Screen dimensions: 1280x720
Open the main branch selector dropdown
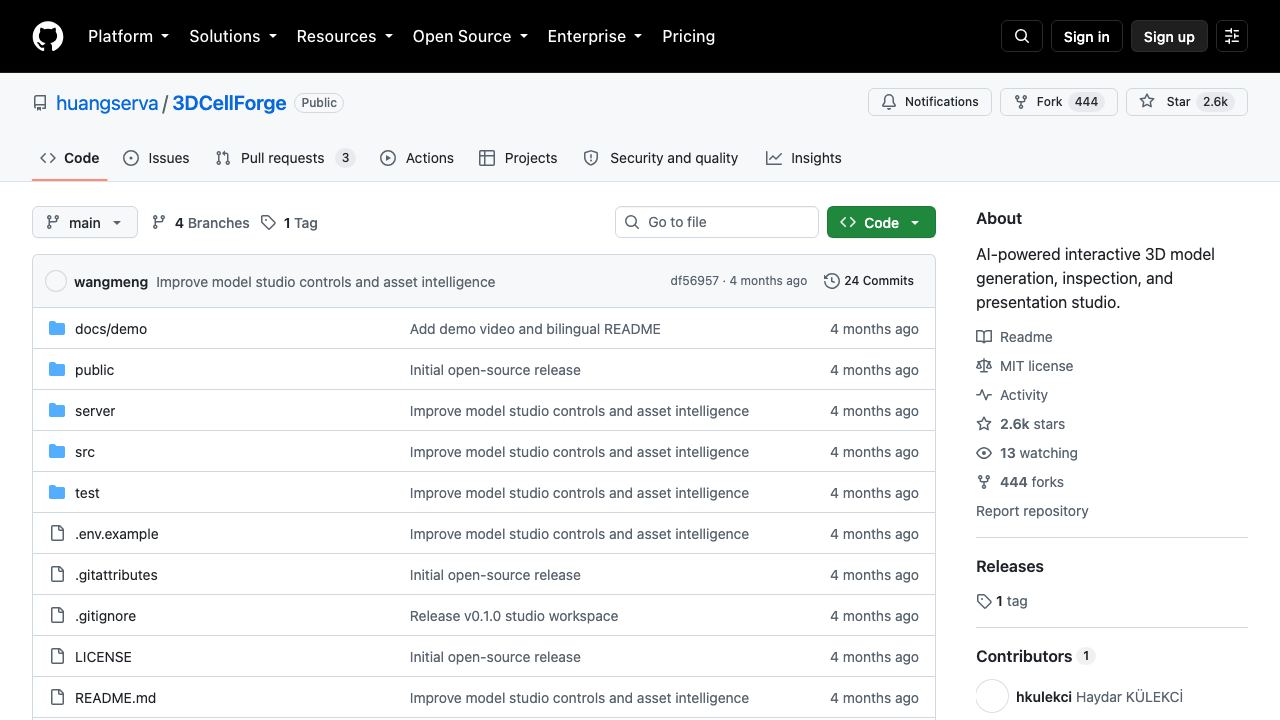point(85,222)
